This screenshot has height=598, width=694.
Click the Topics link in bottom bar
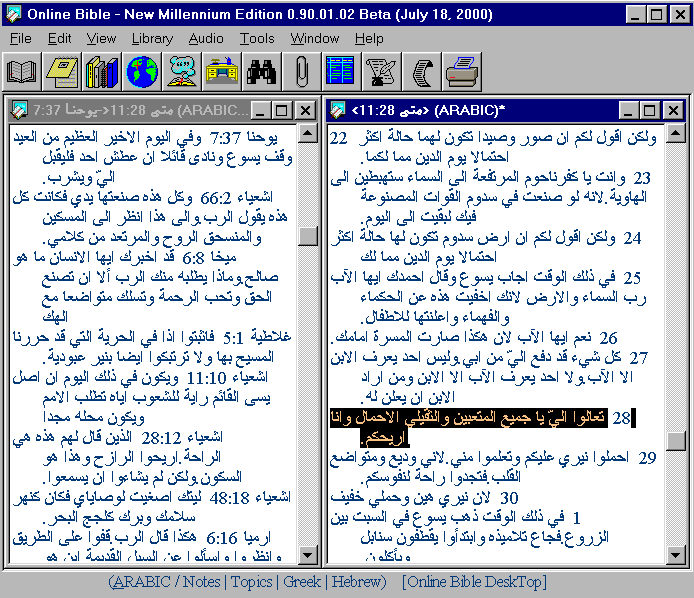(251, 581)
